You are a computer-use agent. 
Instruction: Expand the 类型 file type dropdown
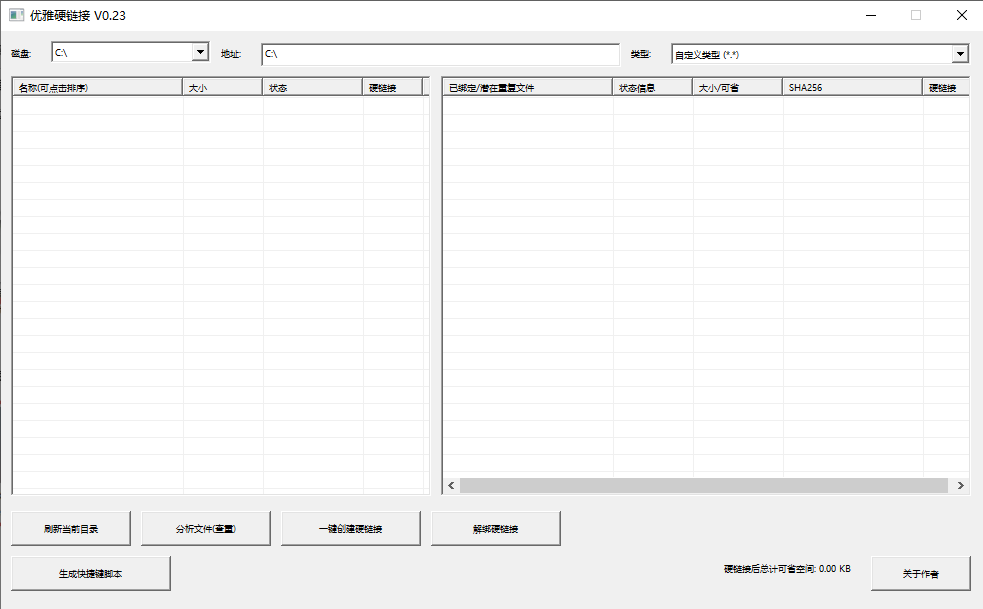[960, 54]
